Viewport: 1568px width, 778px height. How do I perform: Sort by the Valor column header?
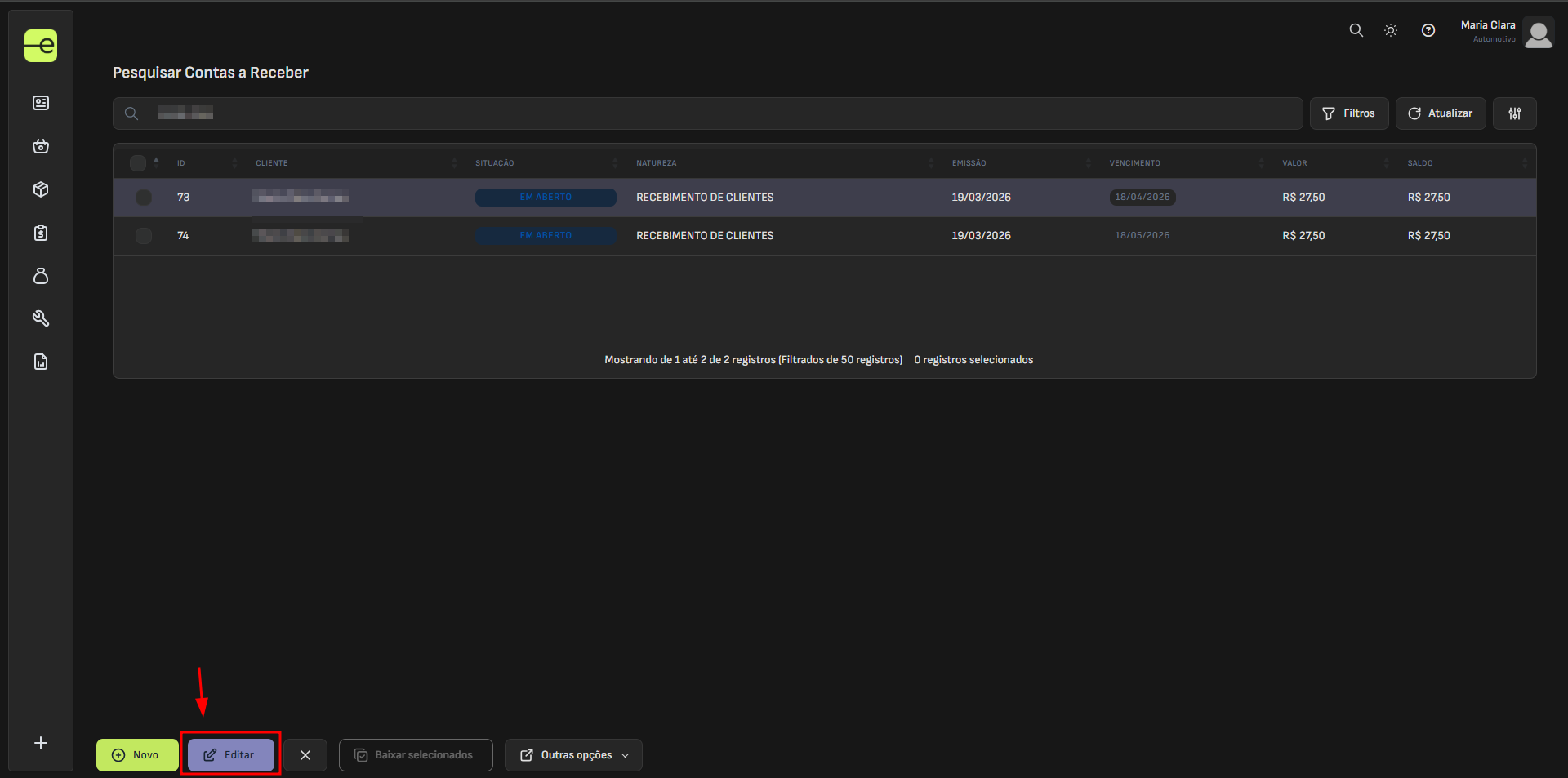tap(1294, 163)
